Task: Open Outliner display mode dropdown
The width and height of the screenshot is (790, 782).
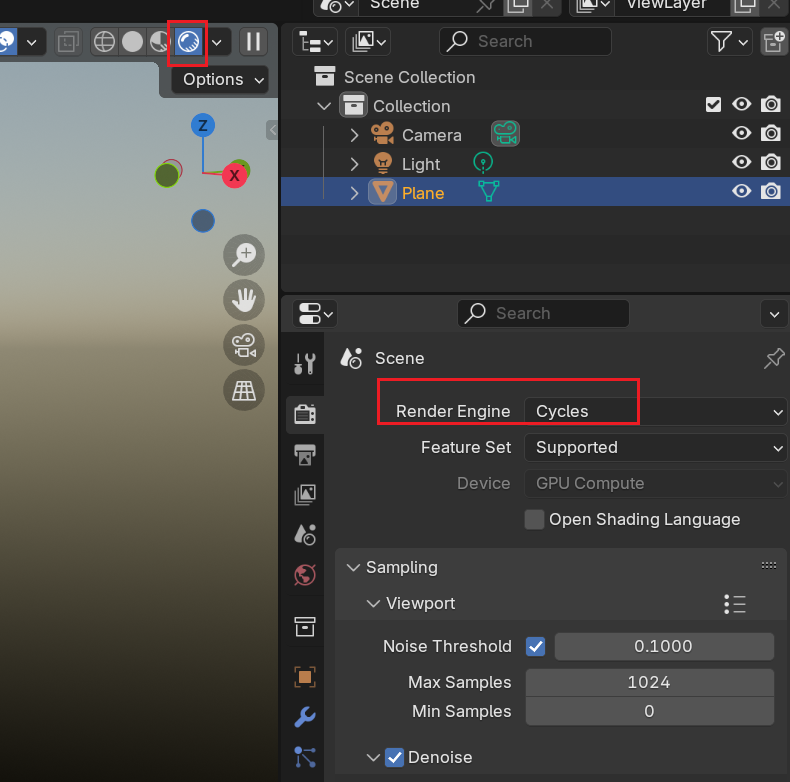Action: coord(368,42)
